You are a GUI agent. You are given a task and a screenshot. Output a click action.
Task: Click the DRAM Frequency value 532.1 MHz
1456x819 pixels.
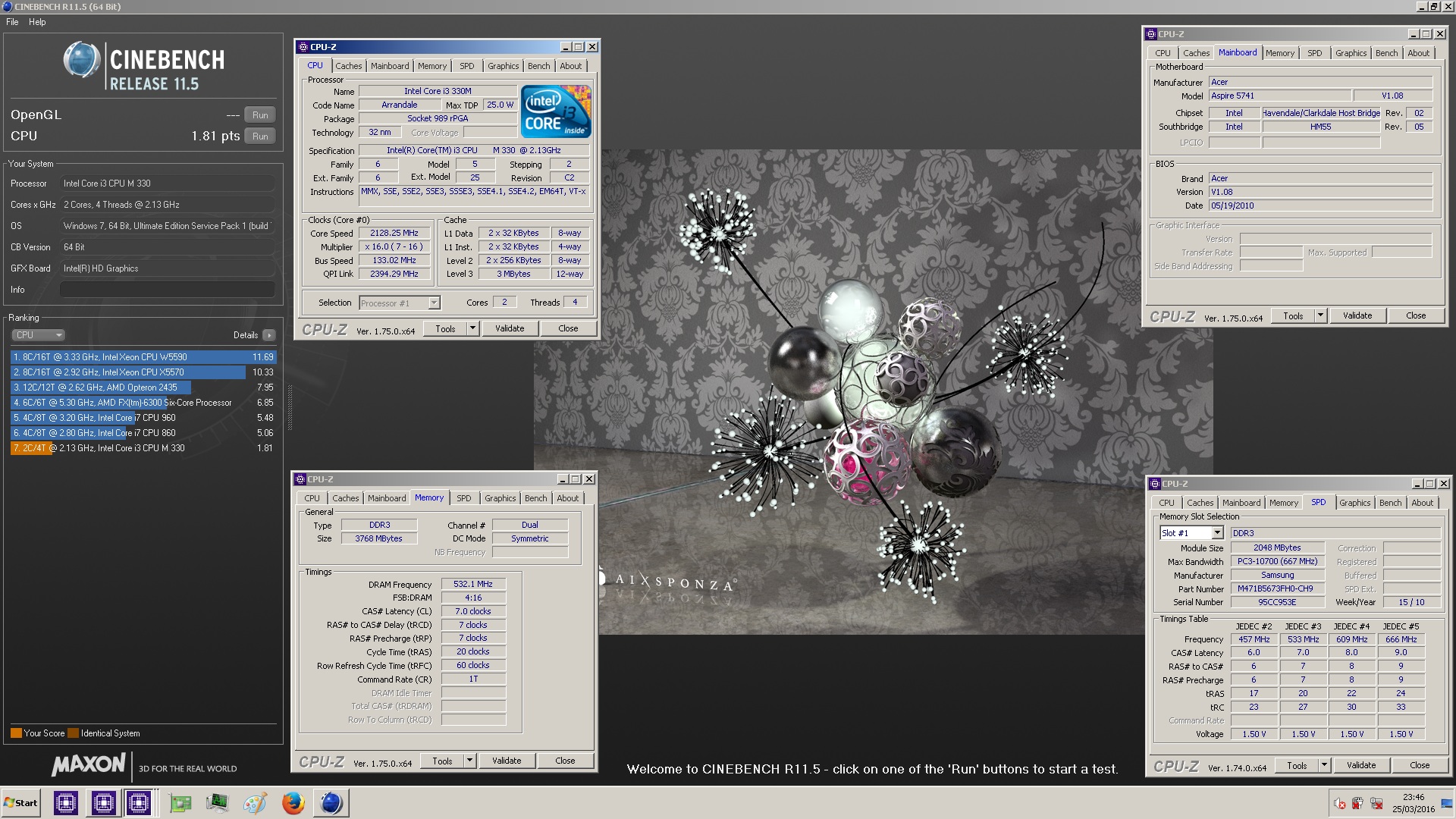(473, 585)
